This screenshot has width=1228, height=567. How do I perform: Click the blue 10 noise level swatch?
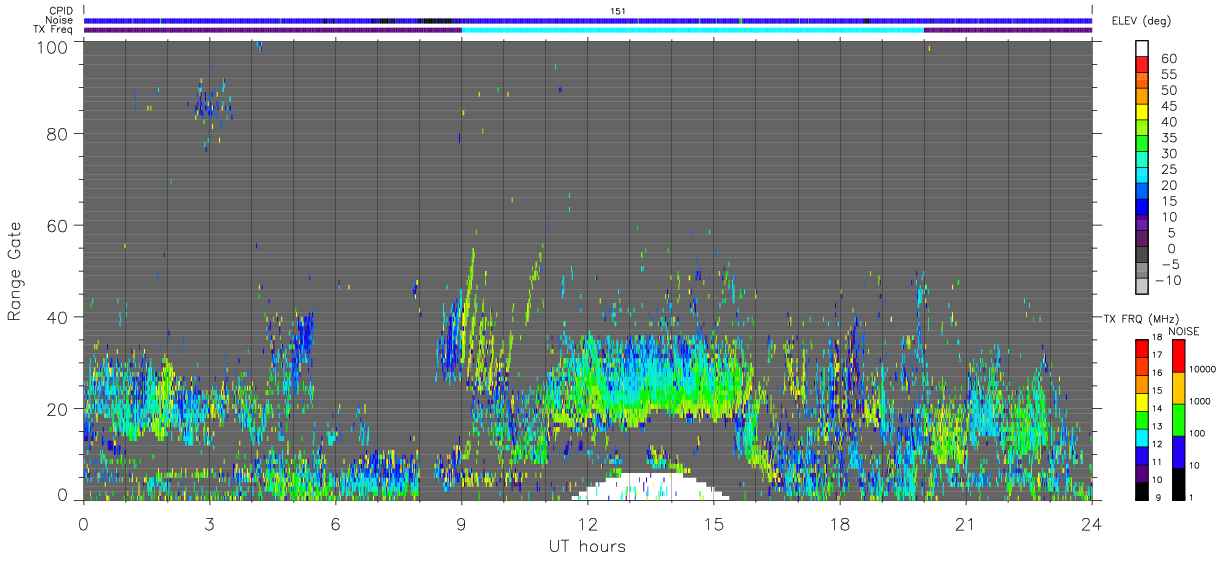[1178, 452]
